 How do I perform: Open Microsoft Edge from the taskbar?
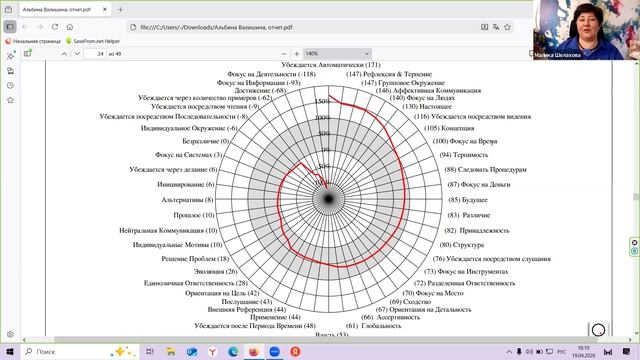(233, 351)
